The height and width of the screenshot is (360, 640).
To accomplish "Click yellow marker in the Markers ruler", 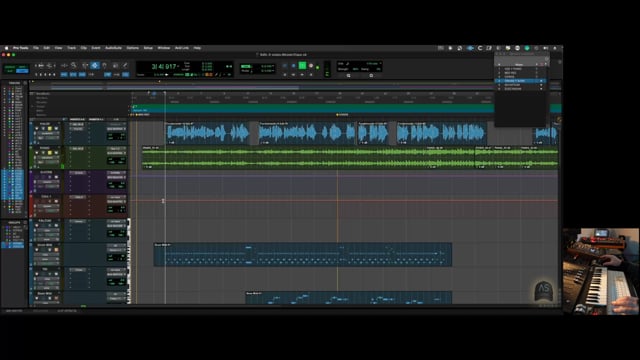I will (337, 115).
